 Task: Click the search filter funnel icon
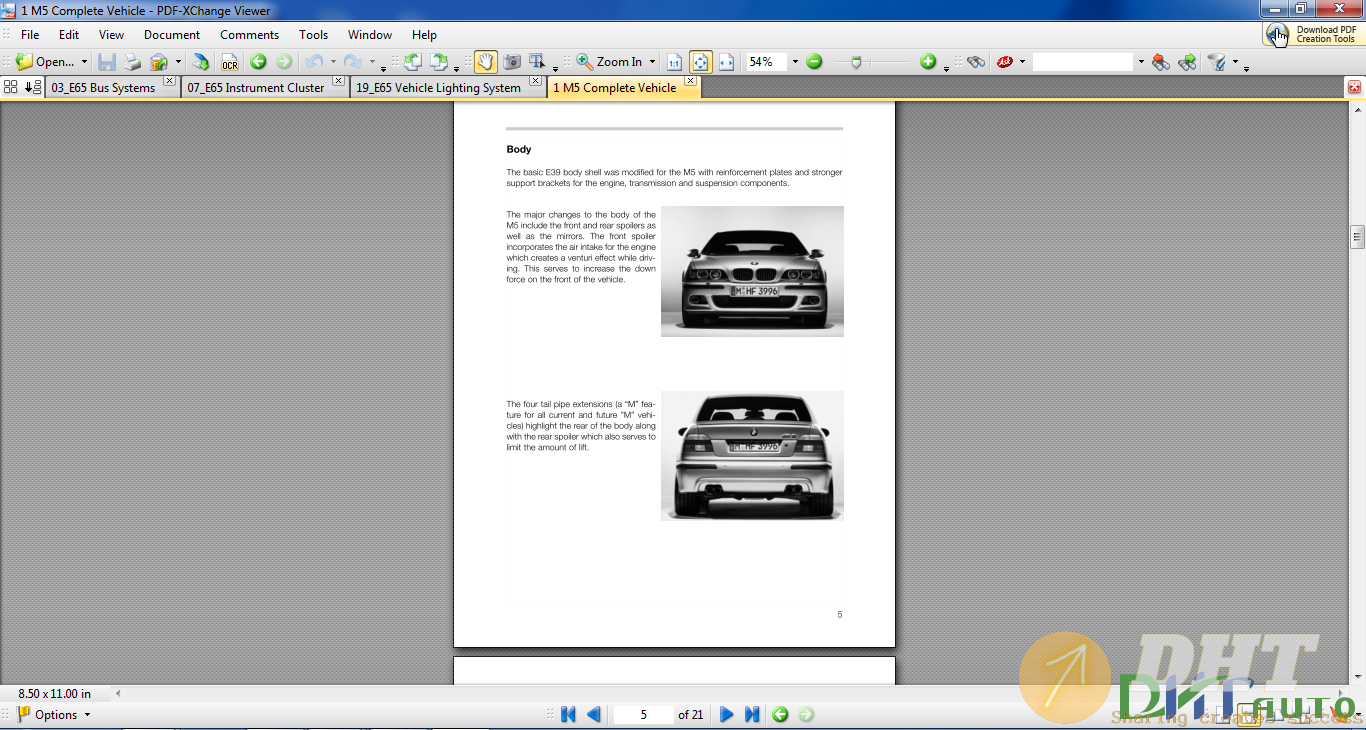point(1216,62)
